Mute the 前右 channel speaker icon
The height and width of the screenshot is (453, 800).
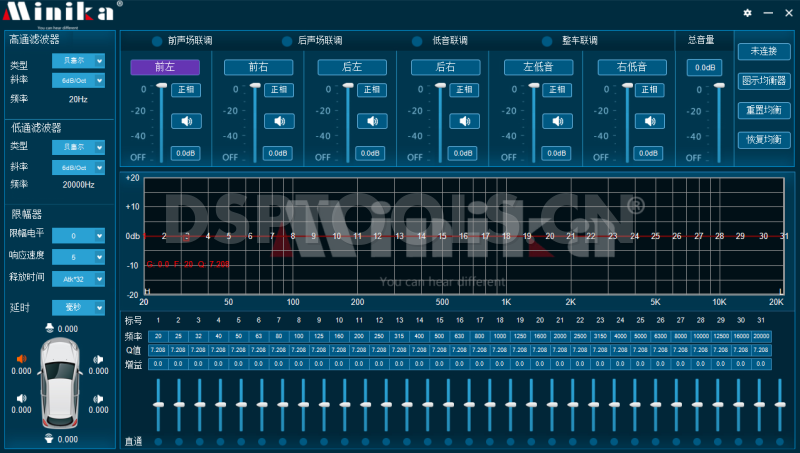[x=279, y=121]
